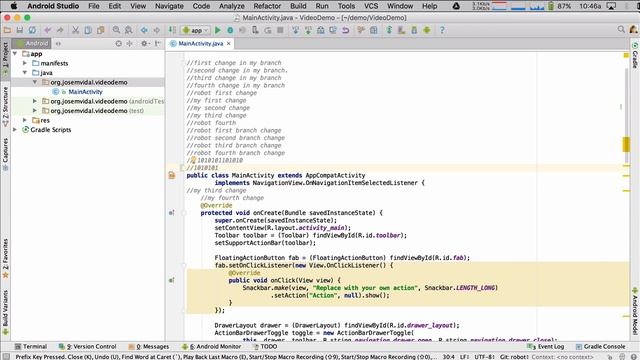This screenshot has width=640, height=360.
Task: Open the File menu
Action: click(93, 6)
